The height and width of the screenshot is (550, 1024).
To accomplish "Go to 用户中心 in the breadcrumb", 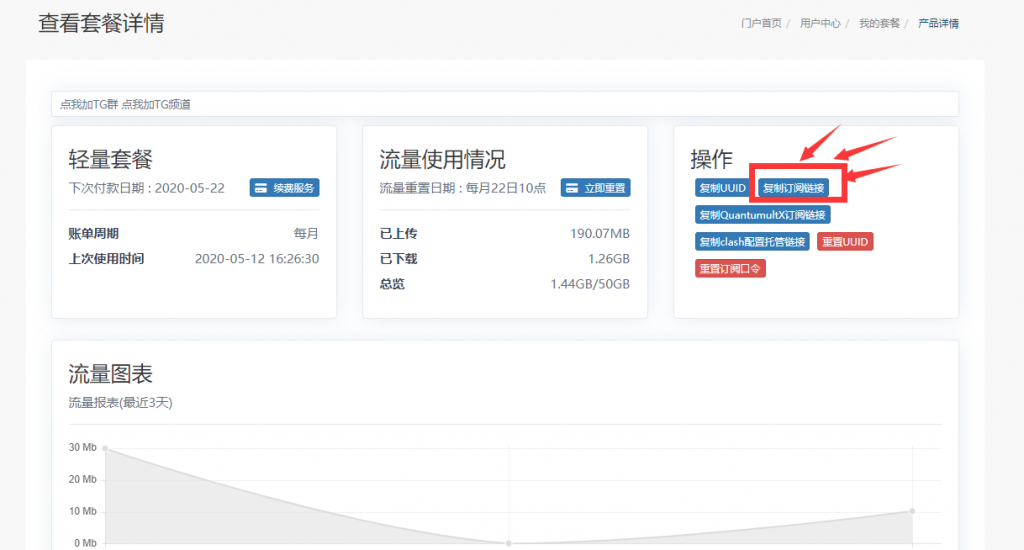I will click(820, 24).
